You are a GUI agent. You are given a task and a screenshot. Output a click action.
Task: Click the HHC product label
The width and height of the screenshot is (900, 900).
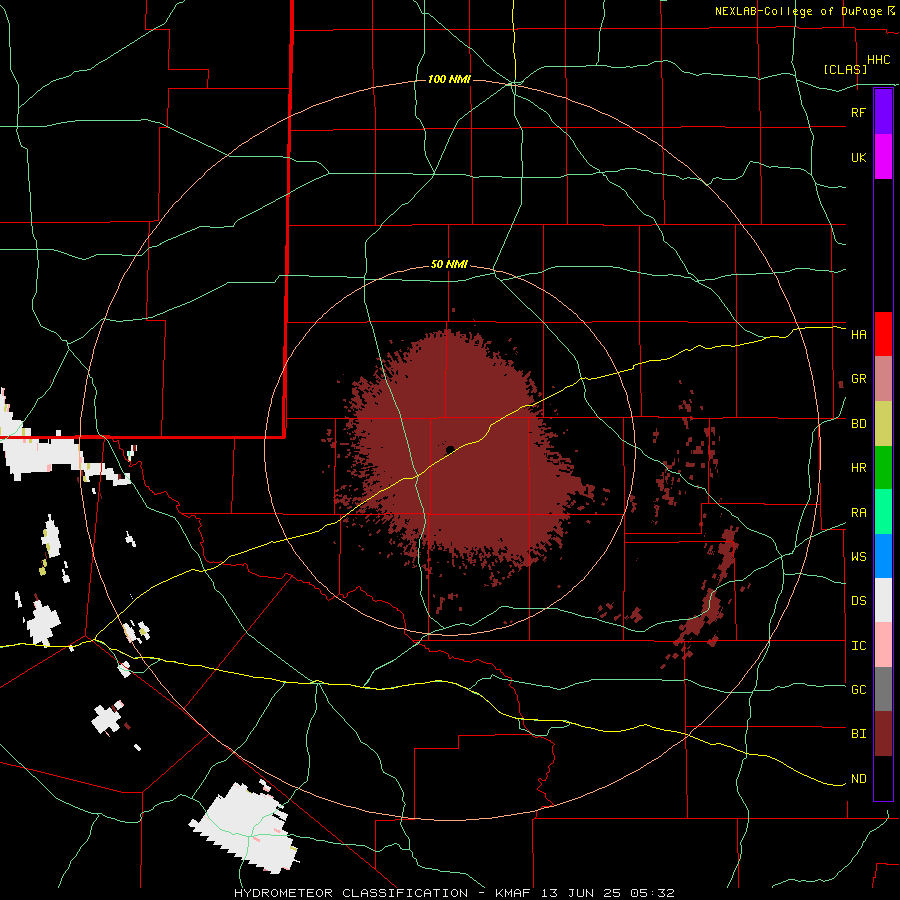(x=878, y=60)
